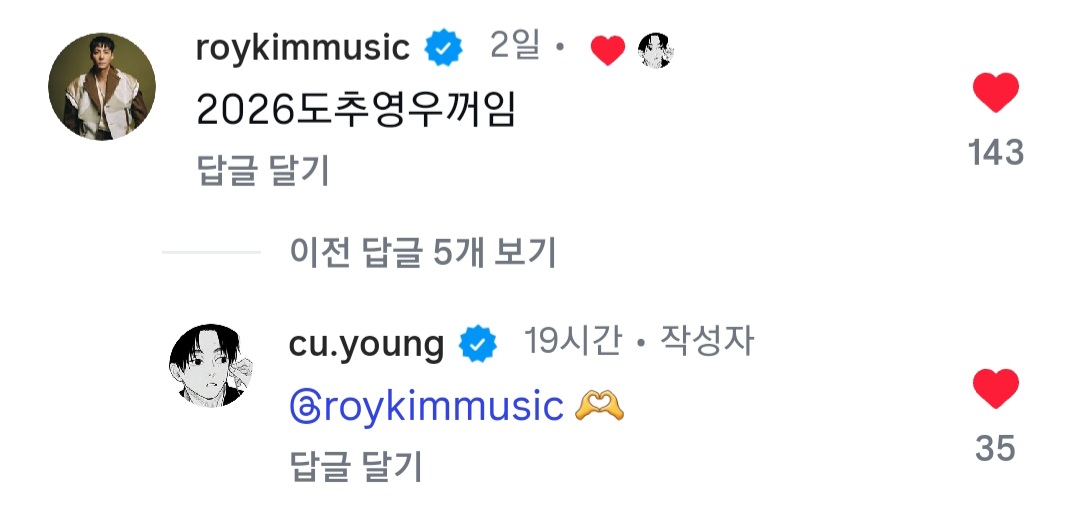Expand 이전 답글 5개 보기 replies
Viewport: 1080px width, 522px height.
422,253
